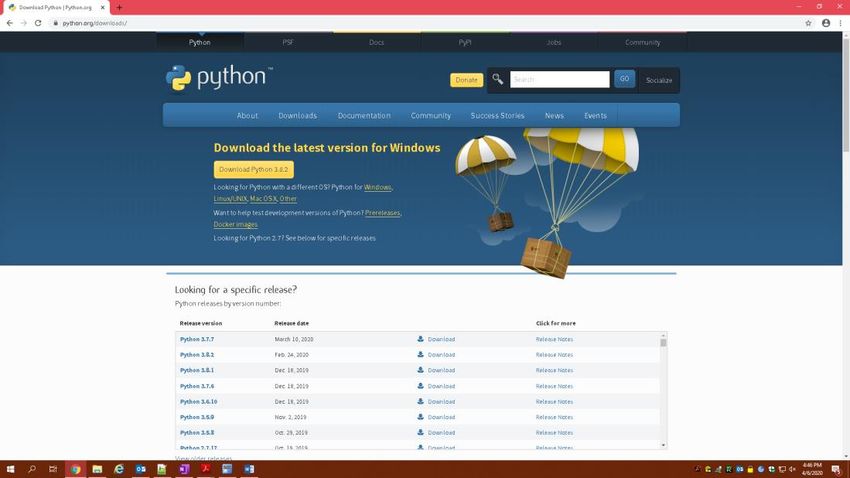This screenshot has width=850, height=478.
Task: Click the Download Python 3.8.2 button
Action: pyautogui.click(x=254, y=169)
